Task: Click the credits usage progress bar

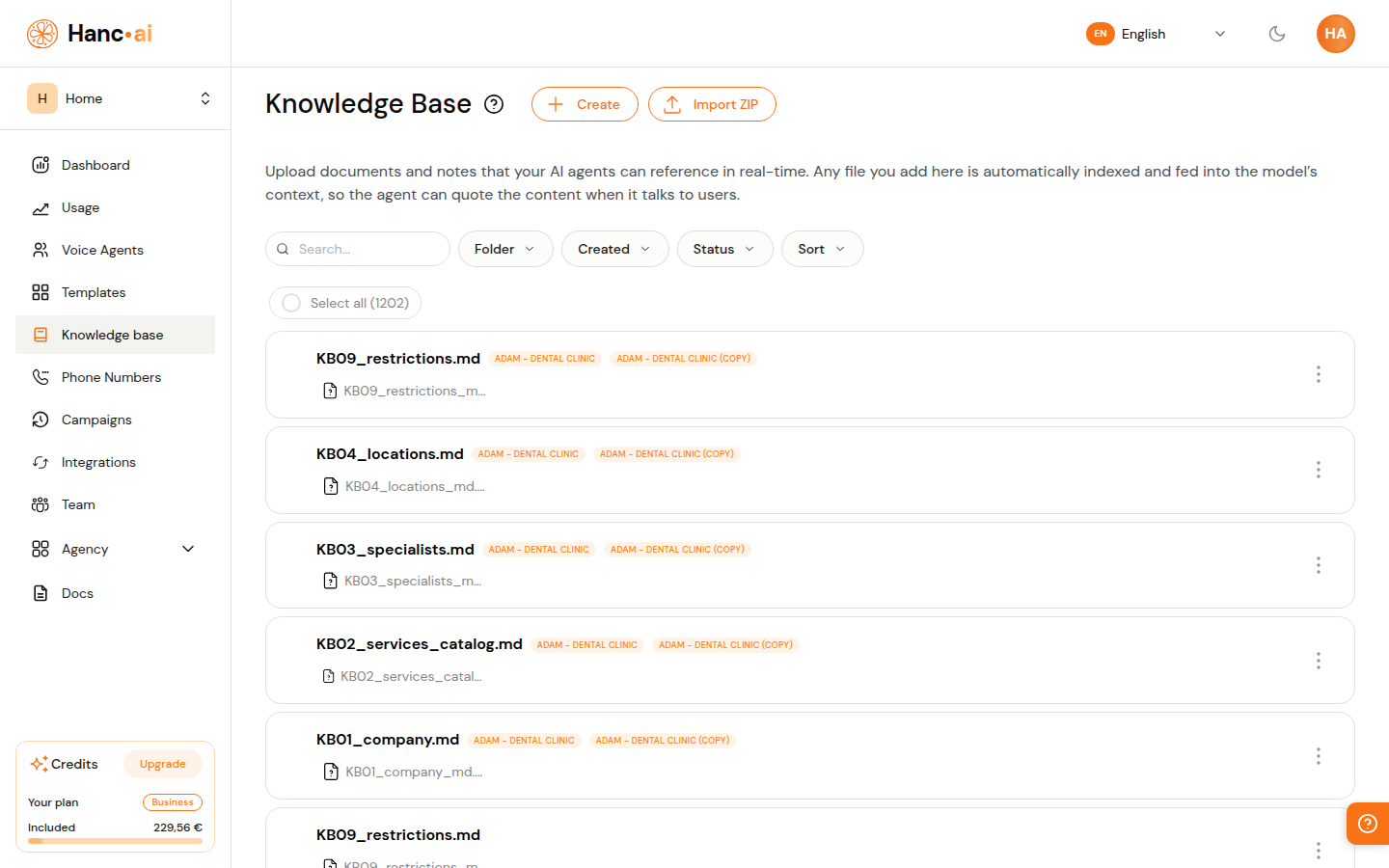Action: tap(114, 841)
